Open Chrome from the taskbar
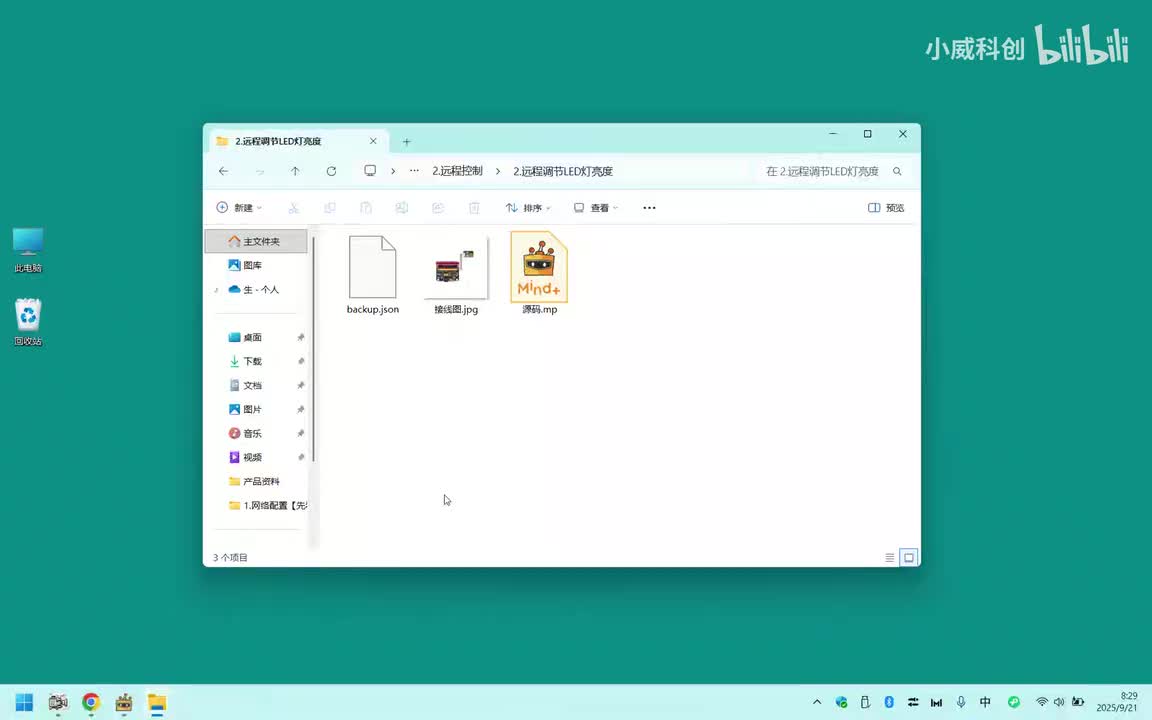 91,702
